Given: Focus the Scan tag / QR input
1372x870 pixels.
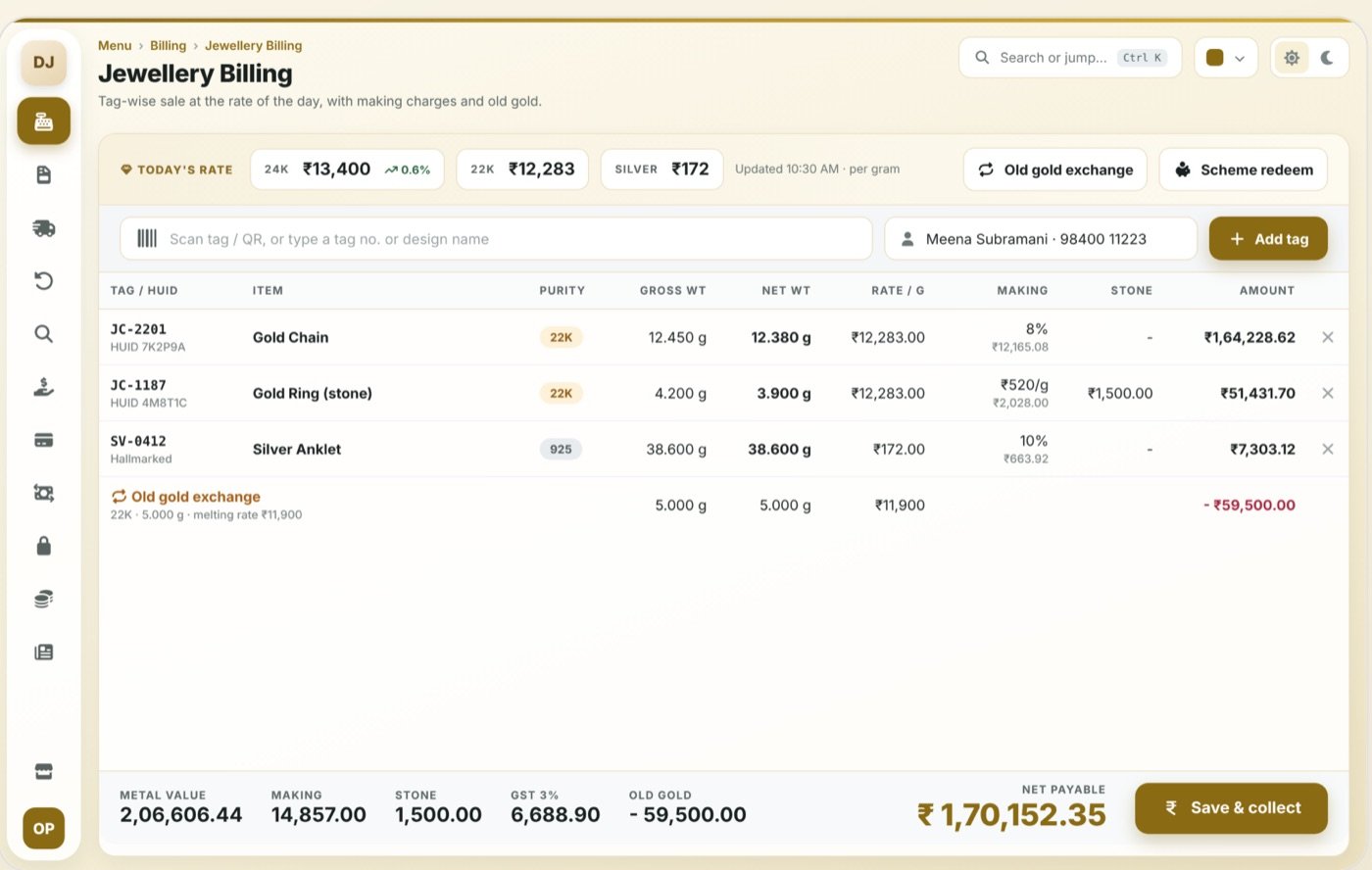Looking at the screenshot, I should (496, 239).
